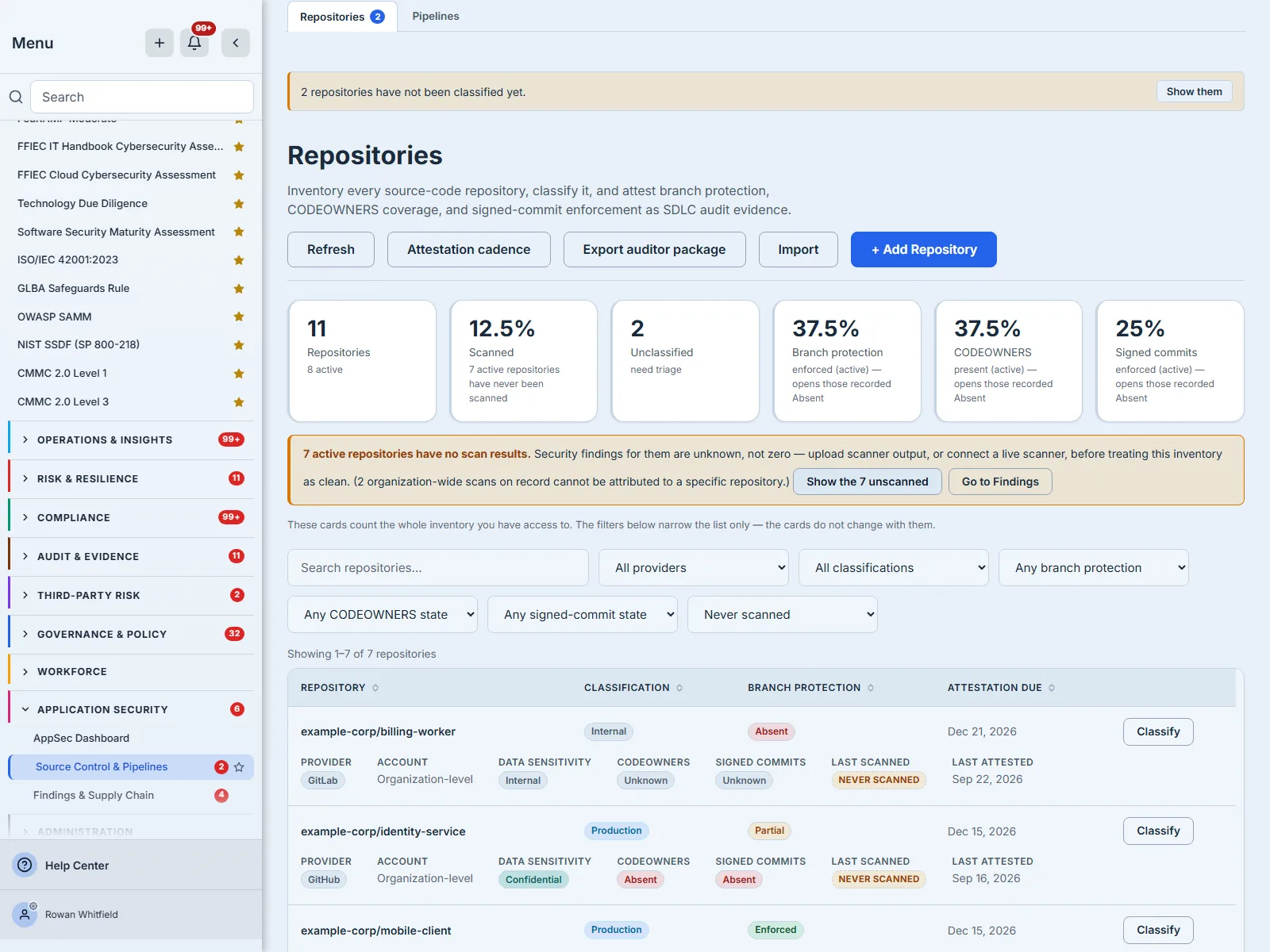The height and width of the screenshot is (952, 1270).
Task: Toggle star for Technology Due Diligence
Action: click(239, 204)
